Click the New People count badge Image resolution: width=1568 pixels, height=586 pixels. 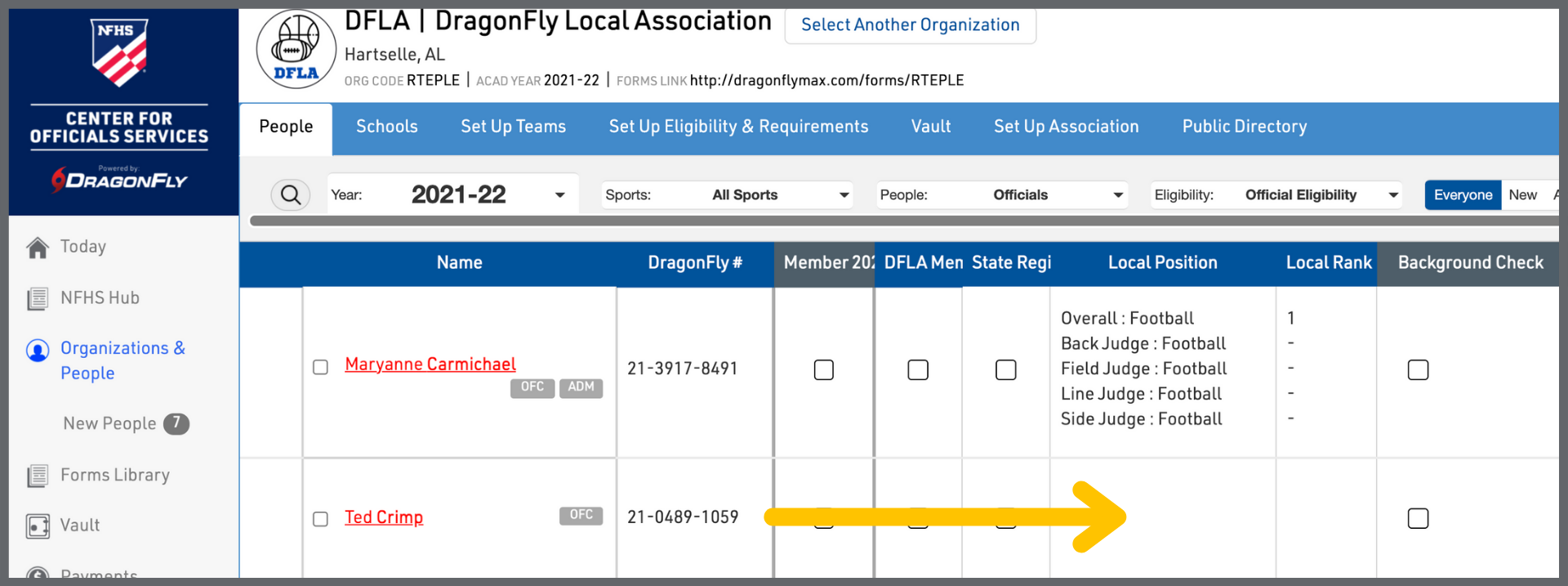[176, 423]
